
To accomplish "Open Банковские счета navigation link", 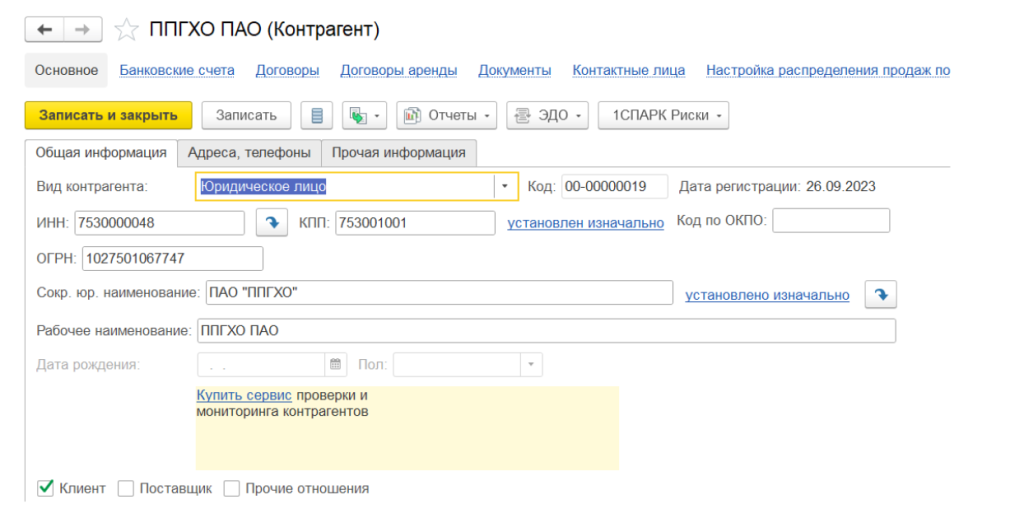I will pyautogui.click(x=177, y=70).
